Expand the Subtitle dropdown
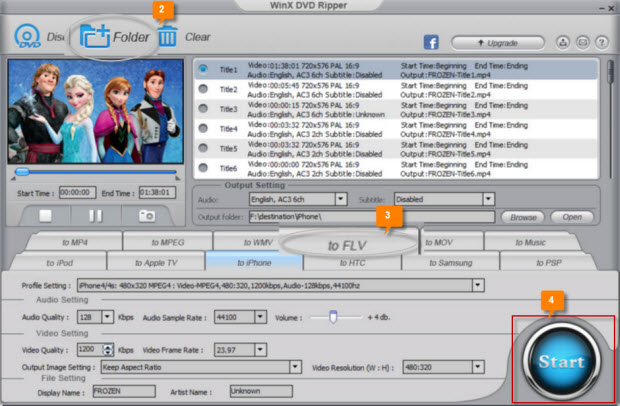This screenshot has width=620, height=406. pos(488,199)
